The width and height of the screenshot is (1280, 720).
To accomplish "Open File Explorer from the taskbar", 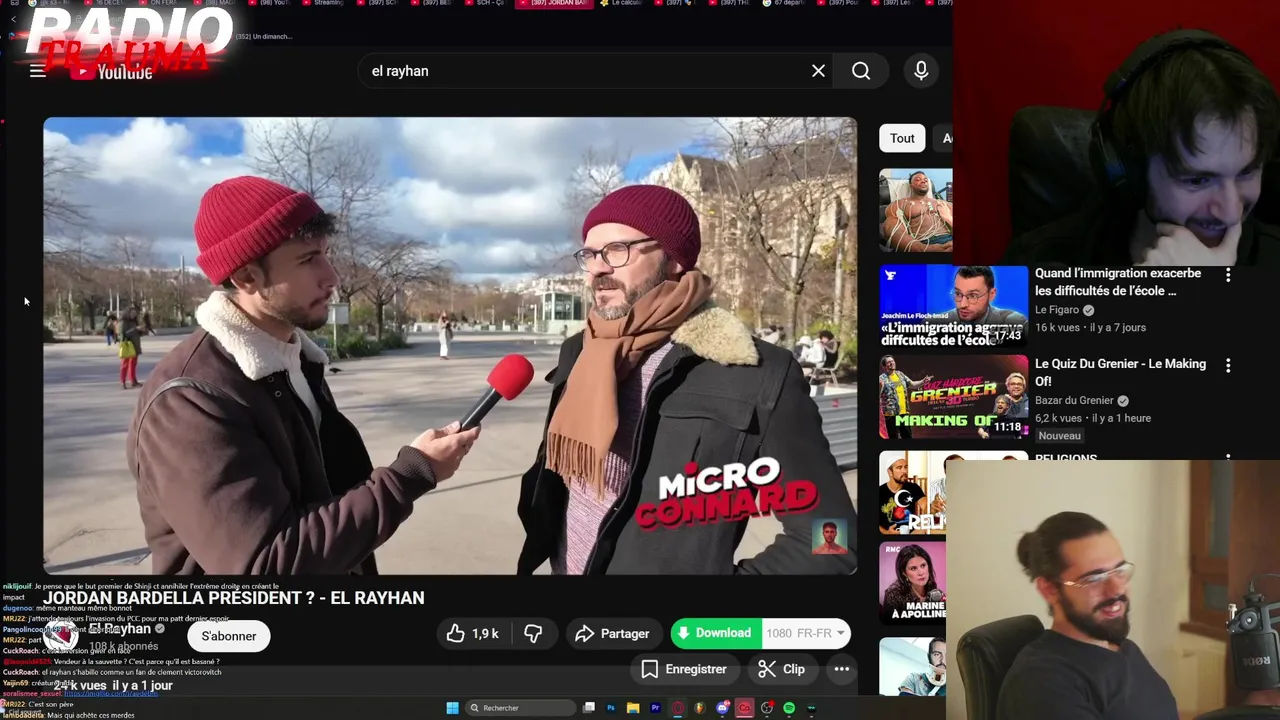I will [x=633, y=708].
